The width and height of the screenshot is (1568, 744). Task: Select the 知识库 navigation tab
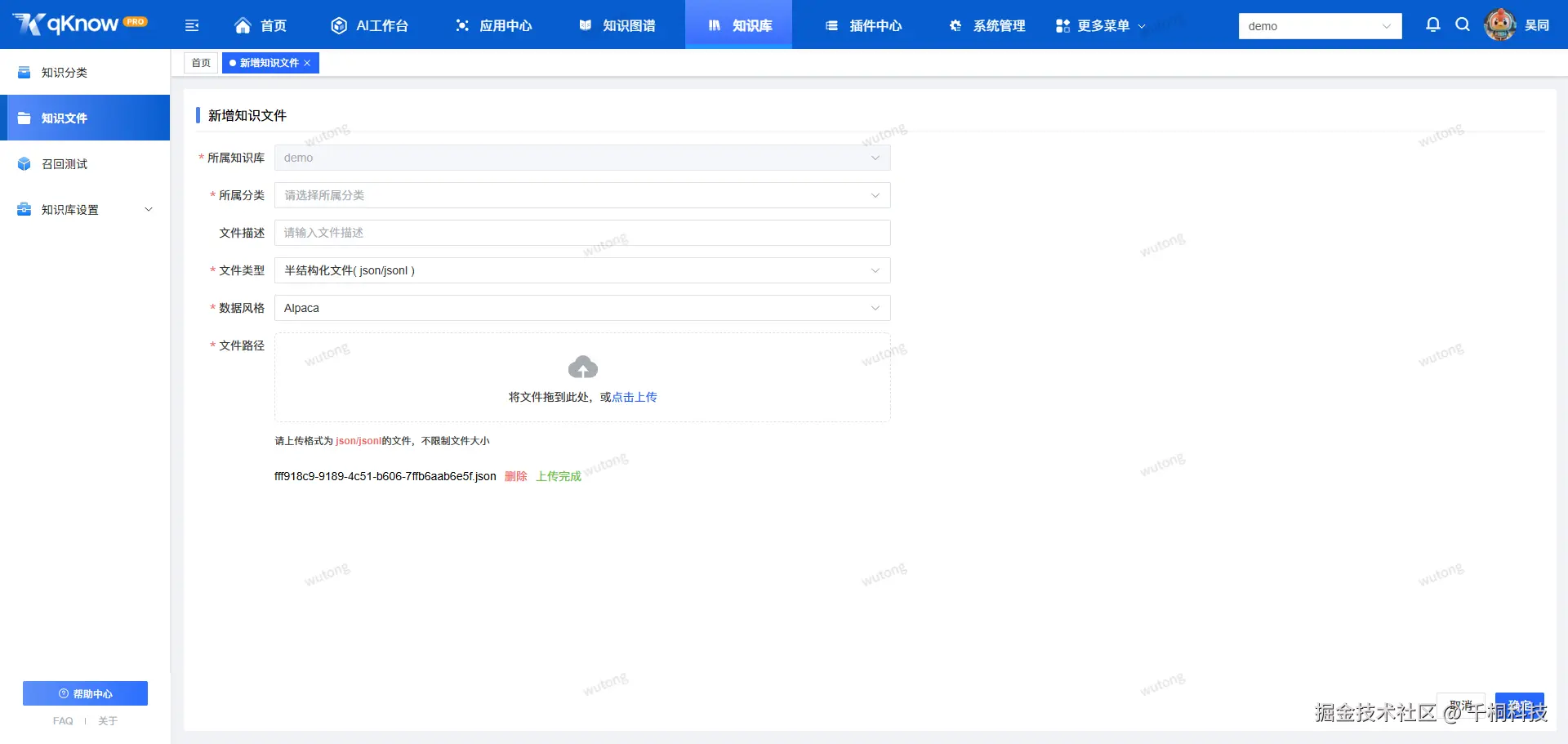click(738, 25)
